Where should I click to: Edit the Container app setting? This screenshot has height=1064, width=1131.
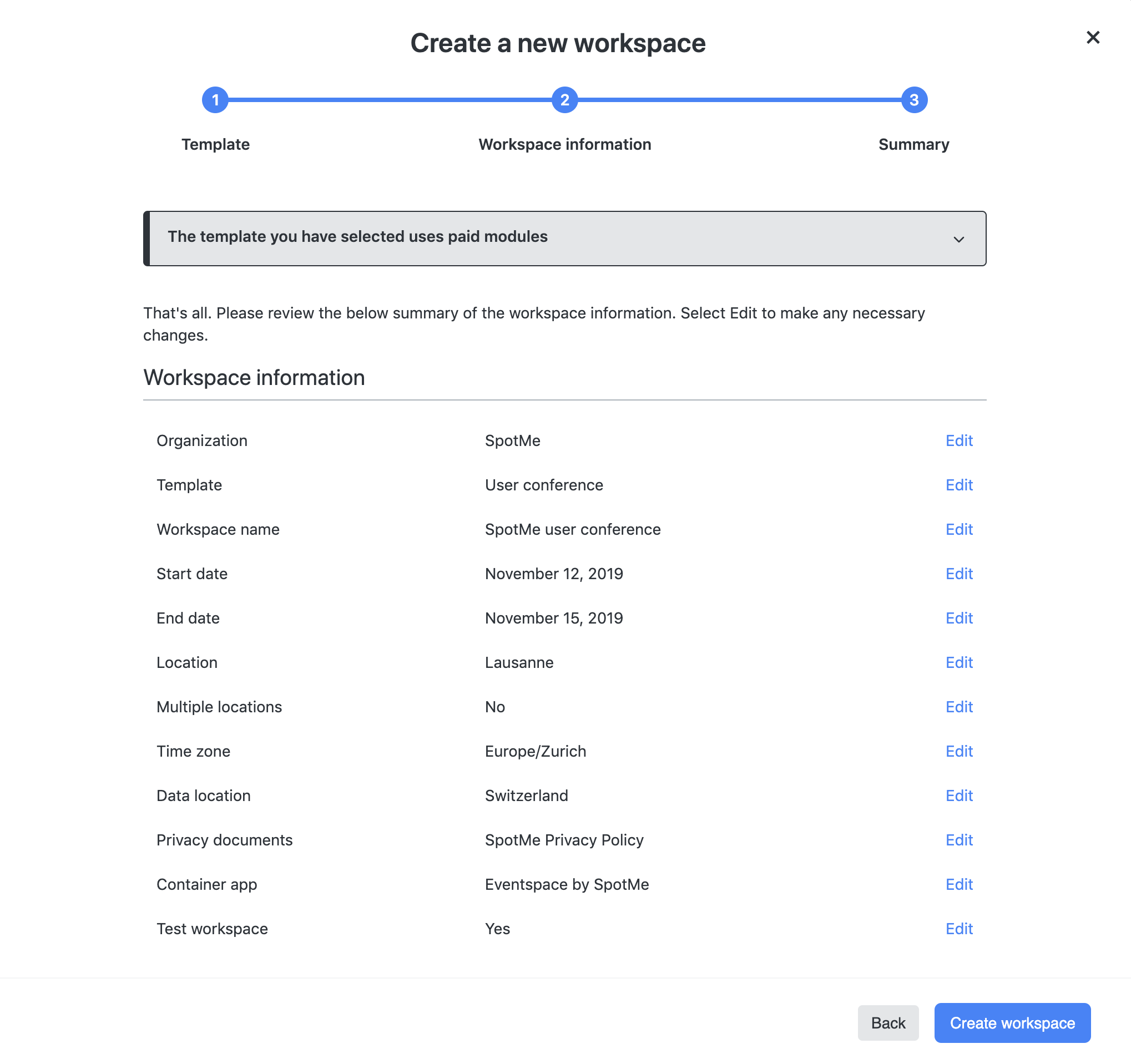point(958,884)
